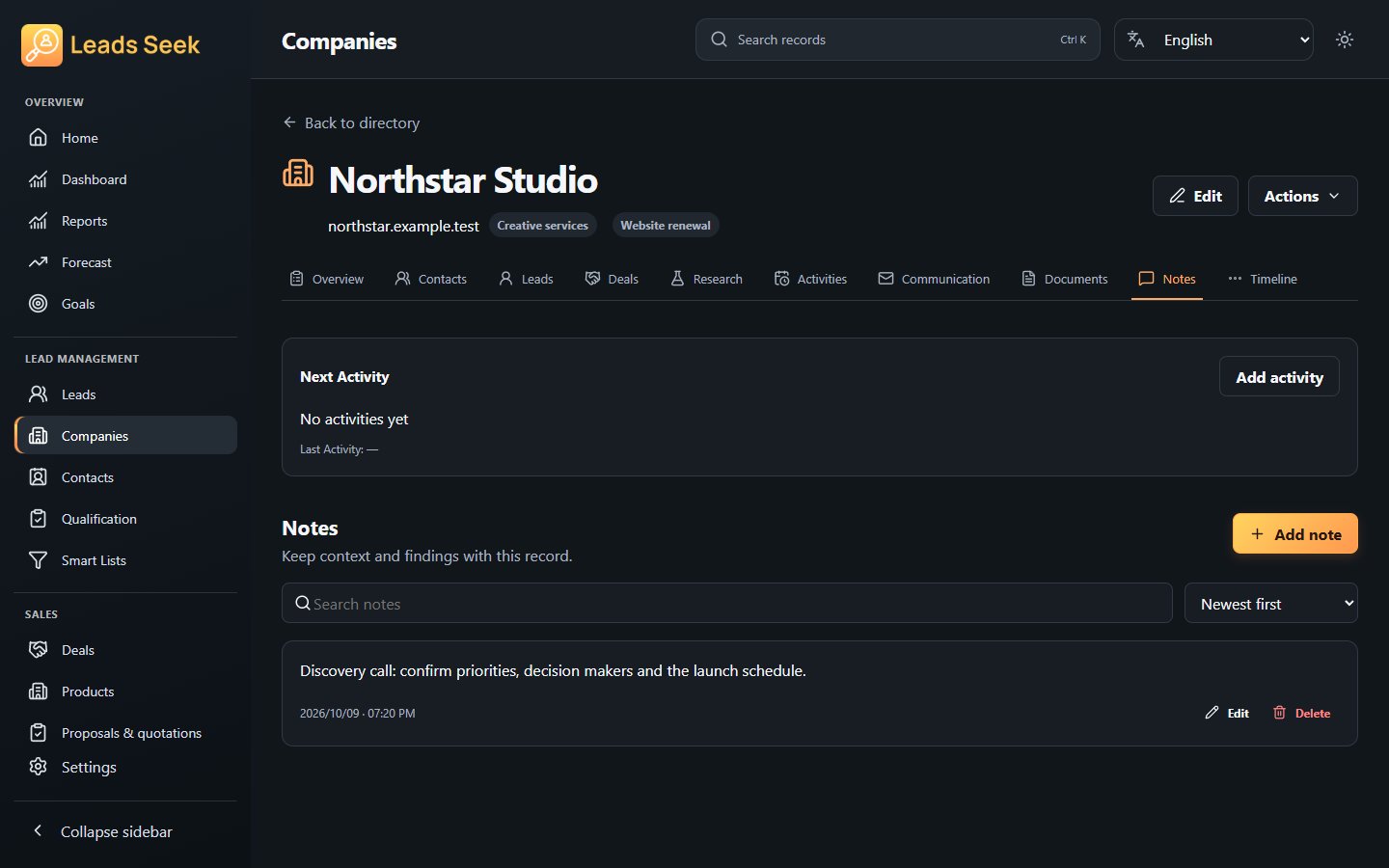Expand the Actions dropdown menu
1389x868 pixels.
tap(1302, 196)
